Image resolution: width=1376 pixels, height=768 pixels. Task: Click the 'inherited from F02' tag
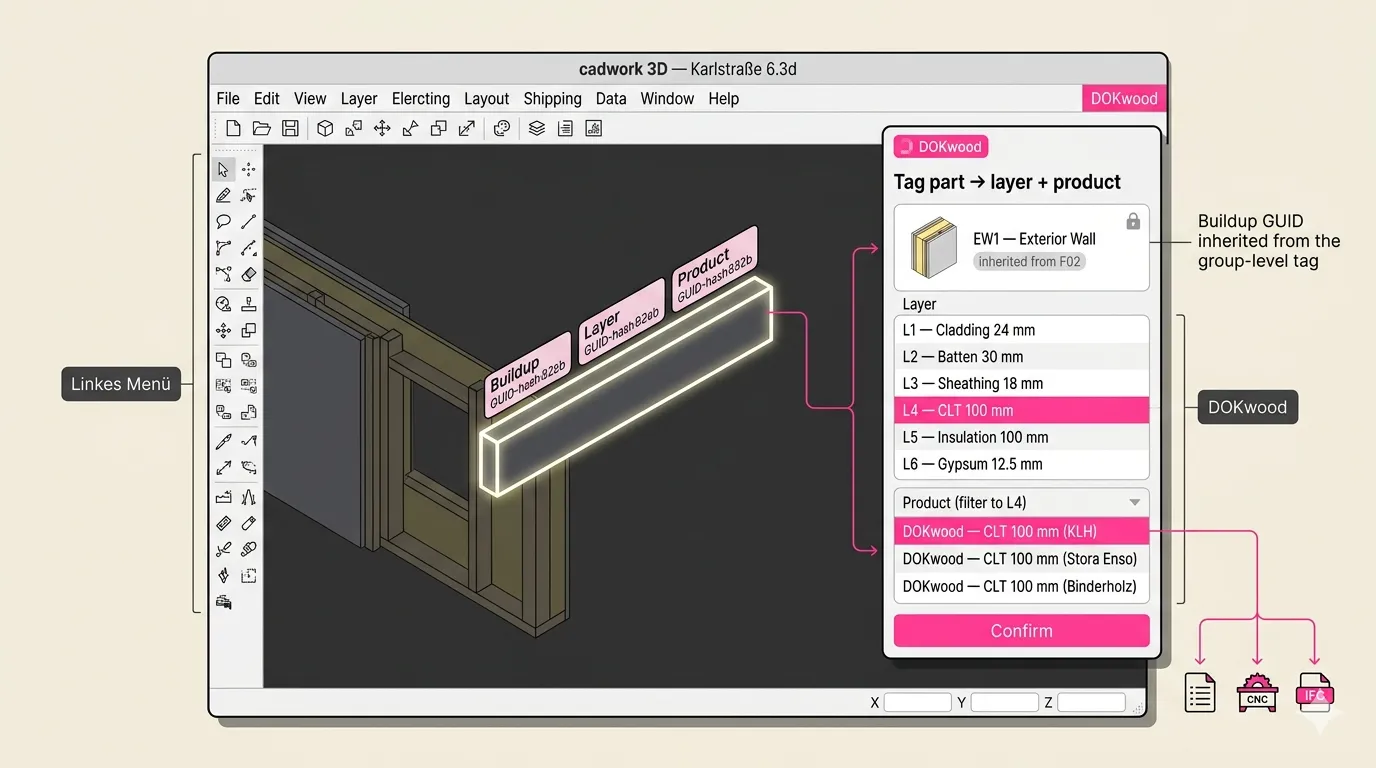(x=1030, y=262)
